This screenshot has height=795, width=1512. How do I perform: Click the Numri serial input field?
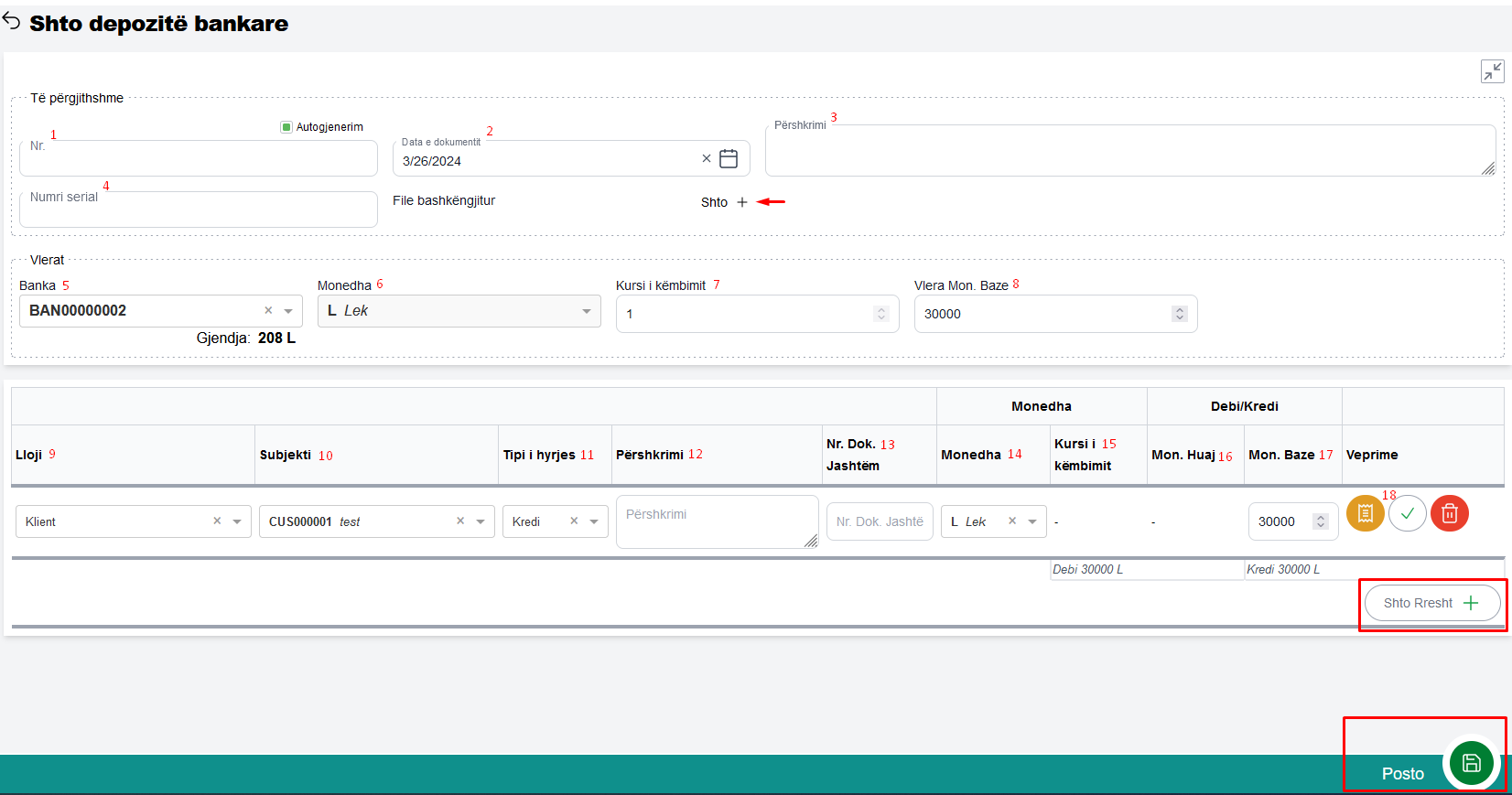tap(199, 209)
